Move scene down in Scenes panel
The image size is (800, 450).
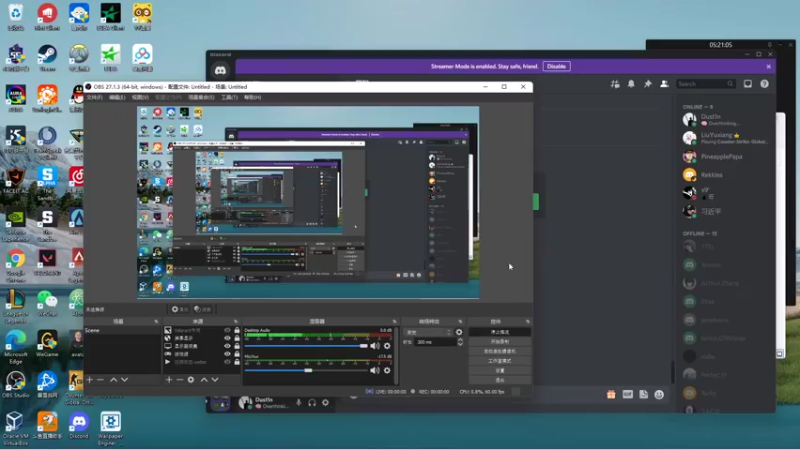124,380
